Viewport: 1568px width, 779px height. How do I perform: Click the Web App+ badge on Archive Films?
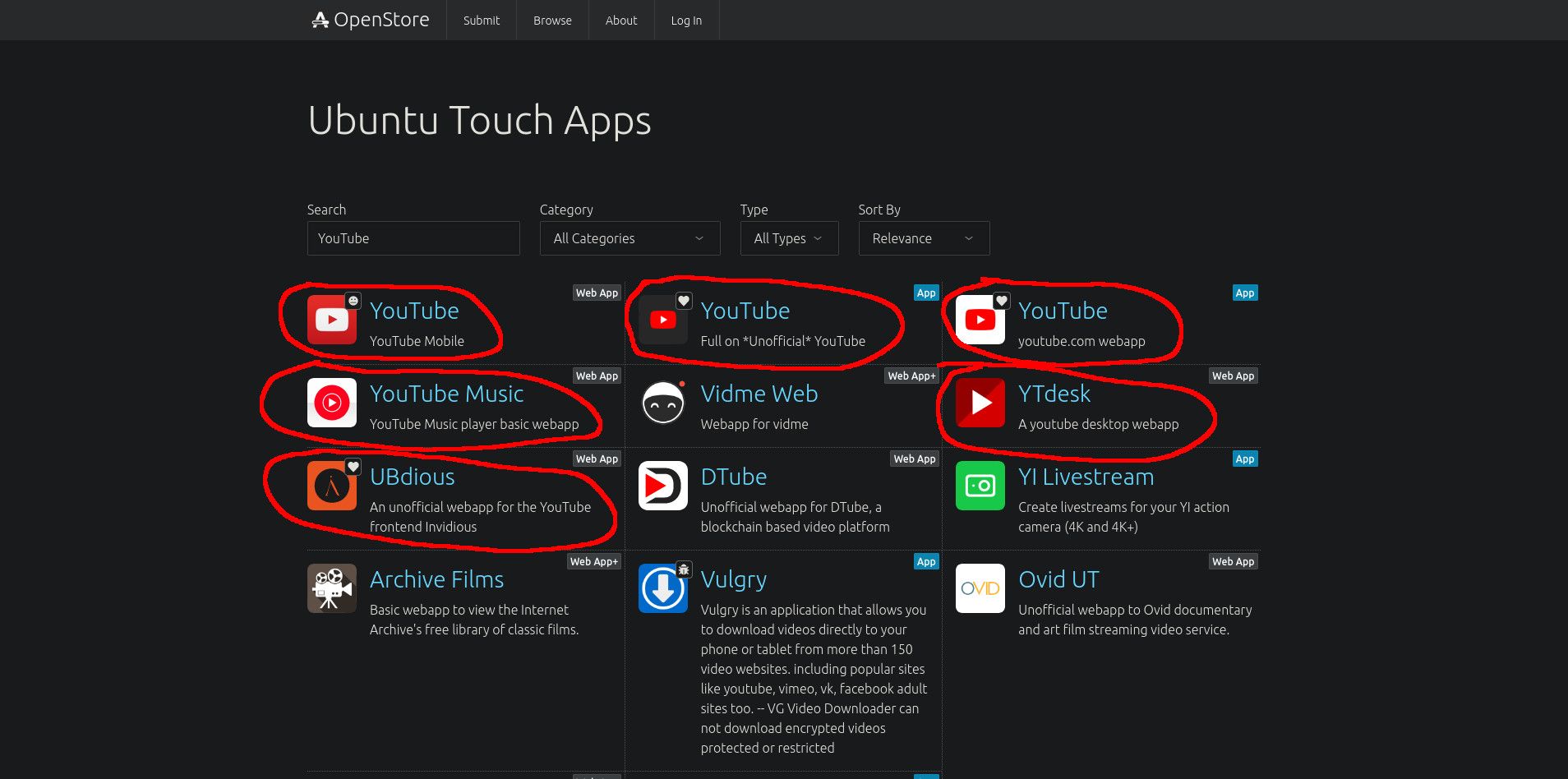pos(594,561)
